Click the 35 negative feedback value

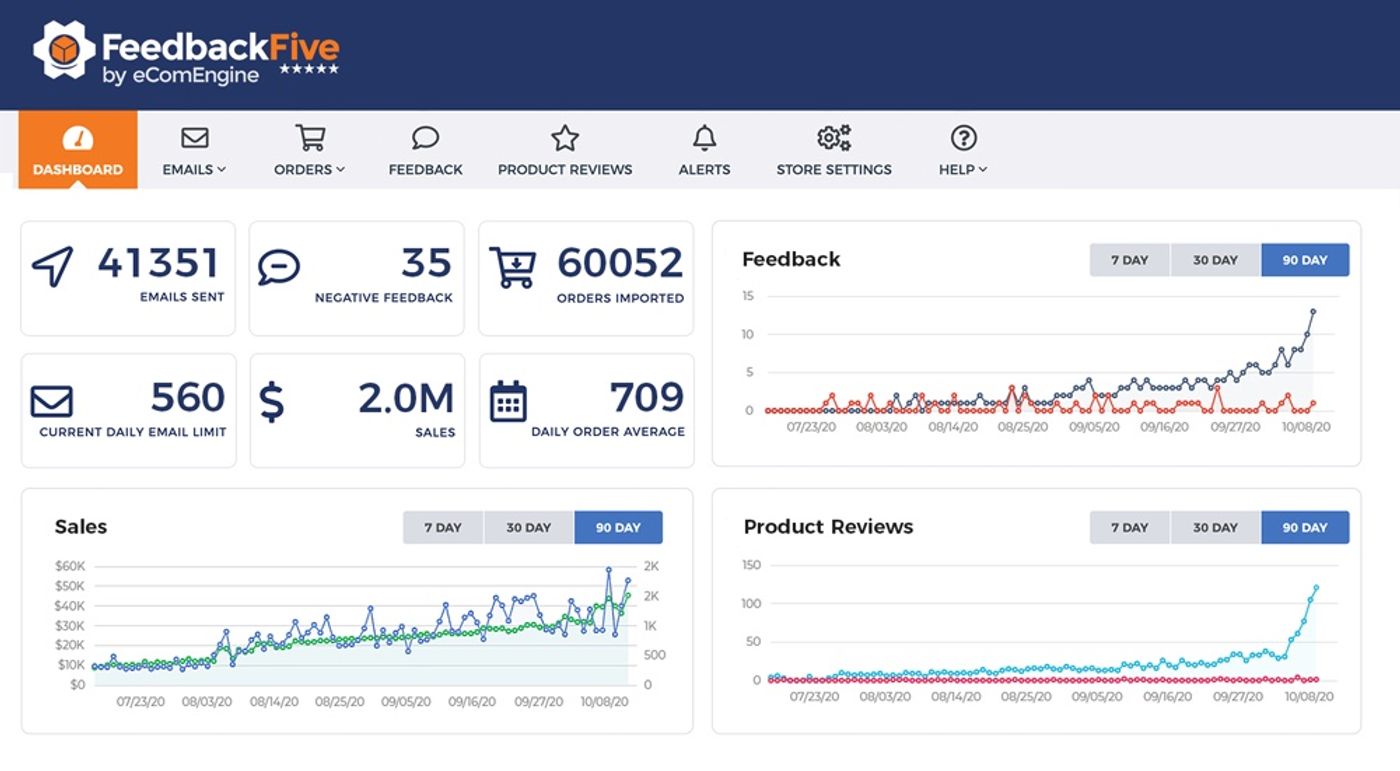427,263
